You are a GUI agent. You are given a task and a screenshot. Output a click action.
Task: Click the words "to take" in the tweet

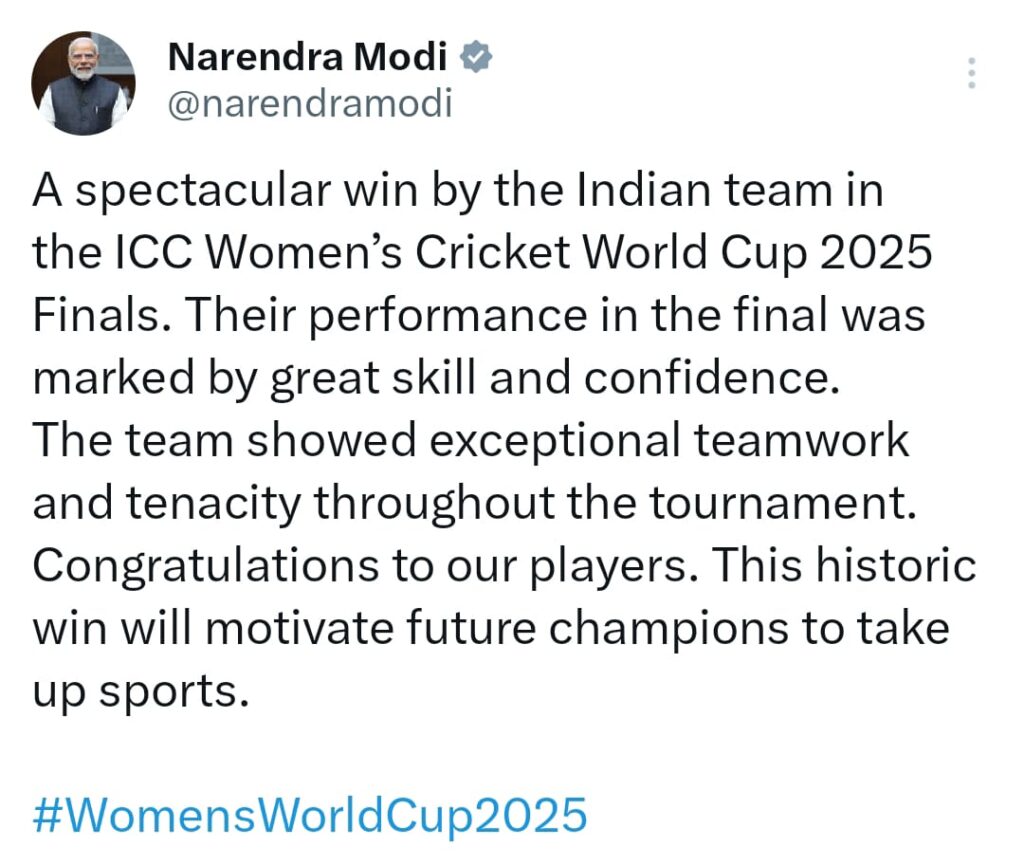tap(883, 630)
